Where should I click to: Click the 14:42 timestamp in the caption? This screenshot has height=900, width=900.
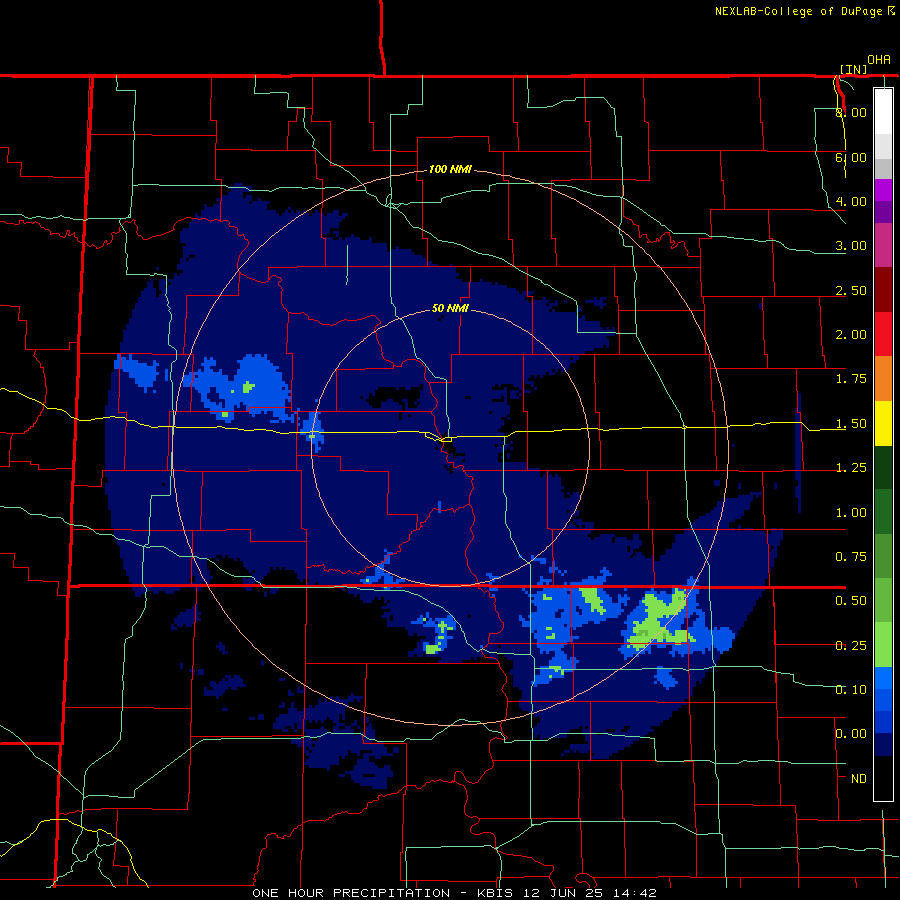(x=637, y=893)
